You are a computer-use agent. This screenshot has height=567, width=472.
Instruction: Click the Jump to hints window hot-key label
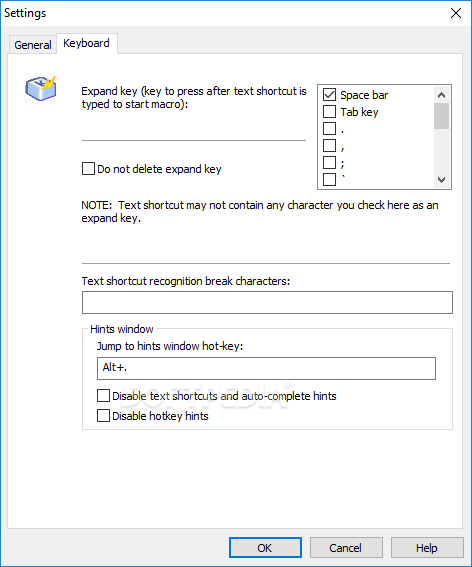(170, 346)
